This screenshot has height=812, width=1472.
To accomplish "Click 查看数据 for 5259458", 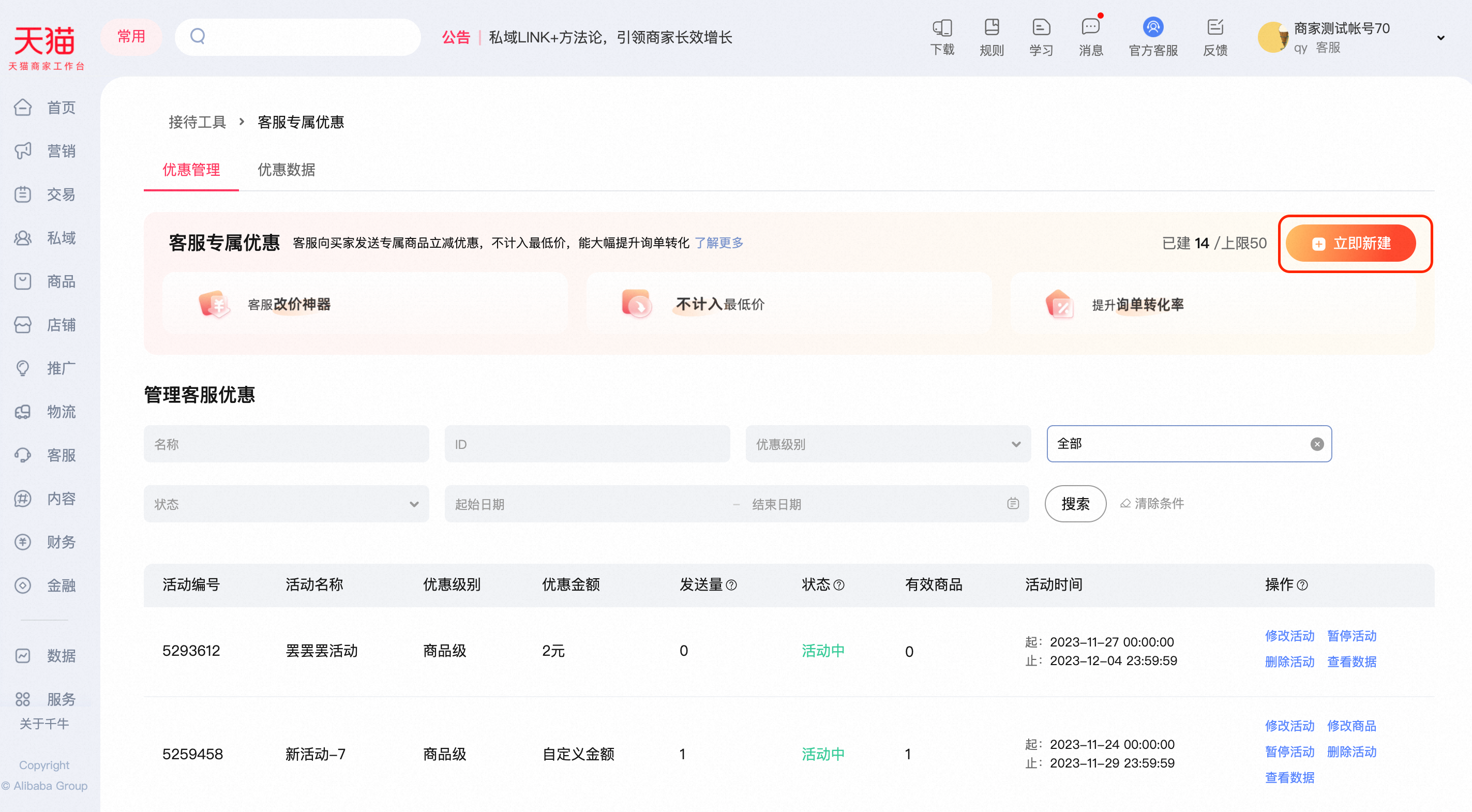I will (1289, 777).
